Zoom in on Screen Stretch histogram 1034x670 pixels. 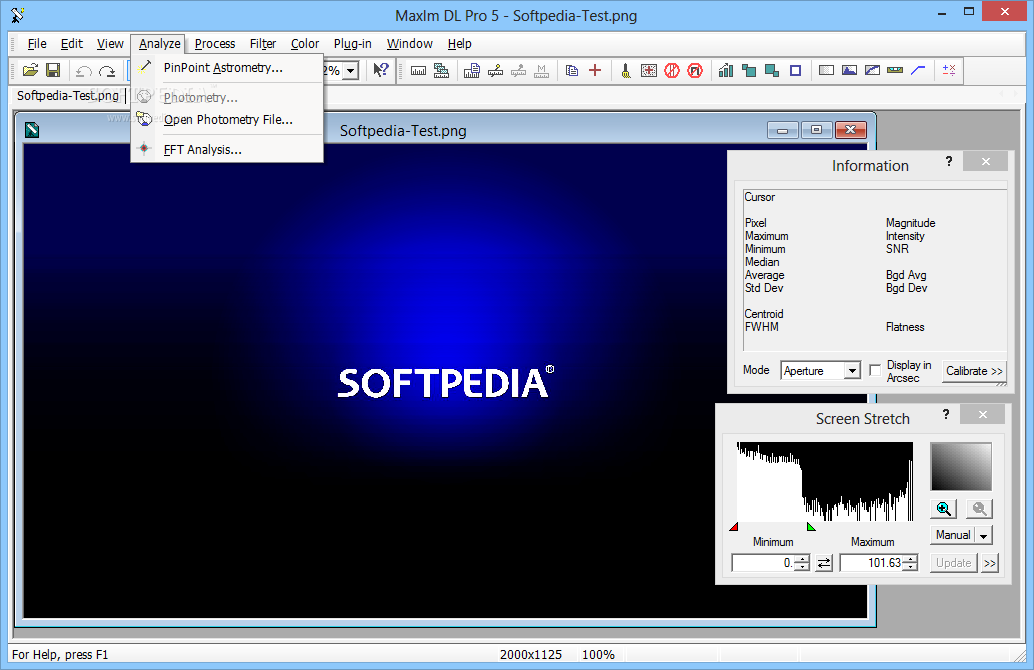point(944,508)
